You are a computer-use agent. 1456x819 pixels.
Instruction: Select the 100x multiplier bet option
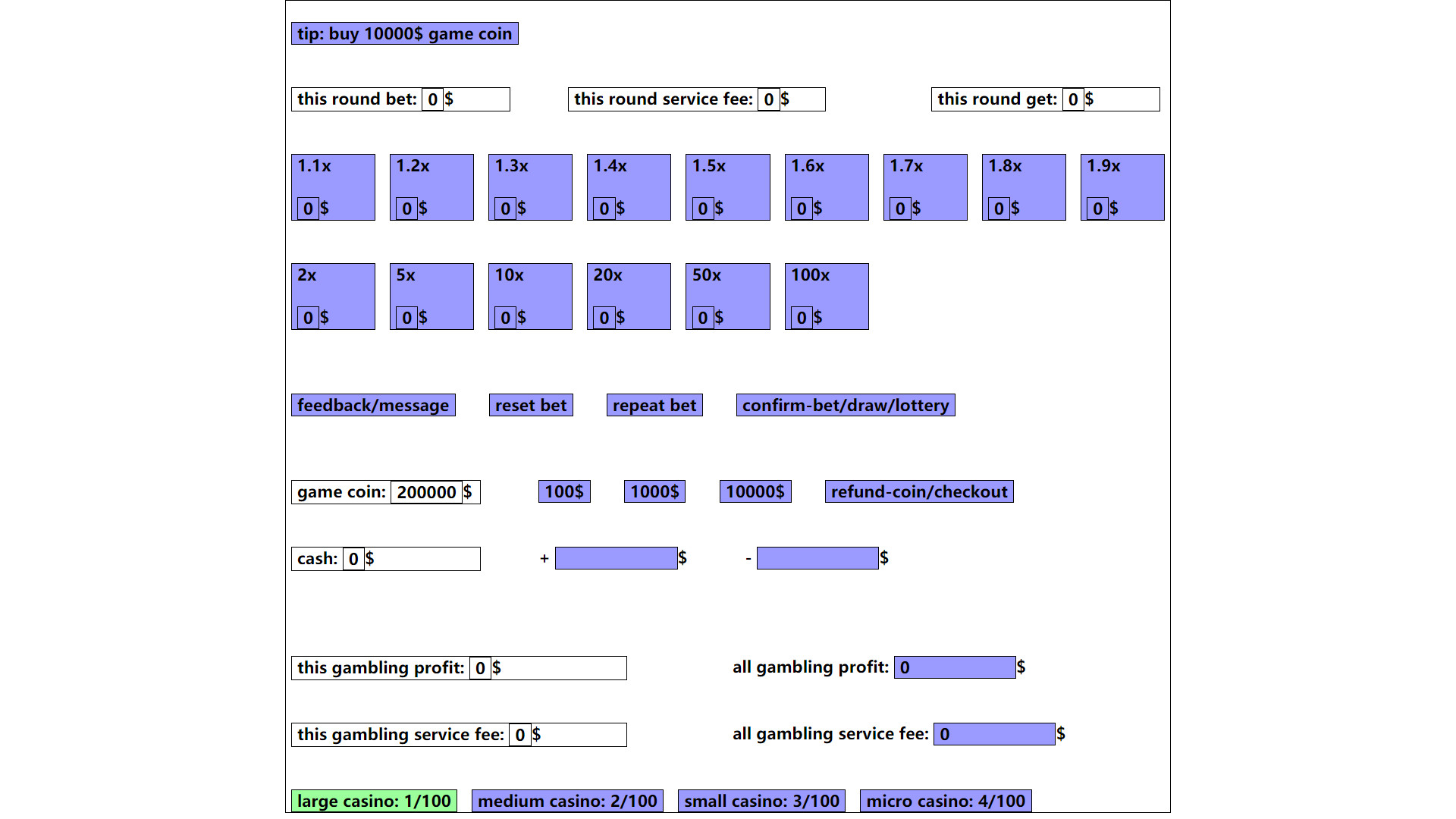click(x=826, y=296)
